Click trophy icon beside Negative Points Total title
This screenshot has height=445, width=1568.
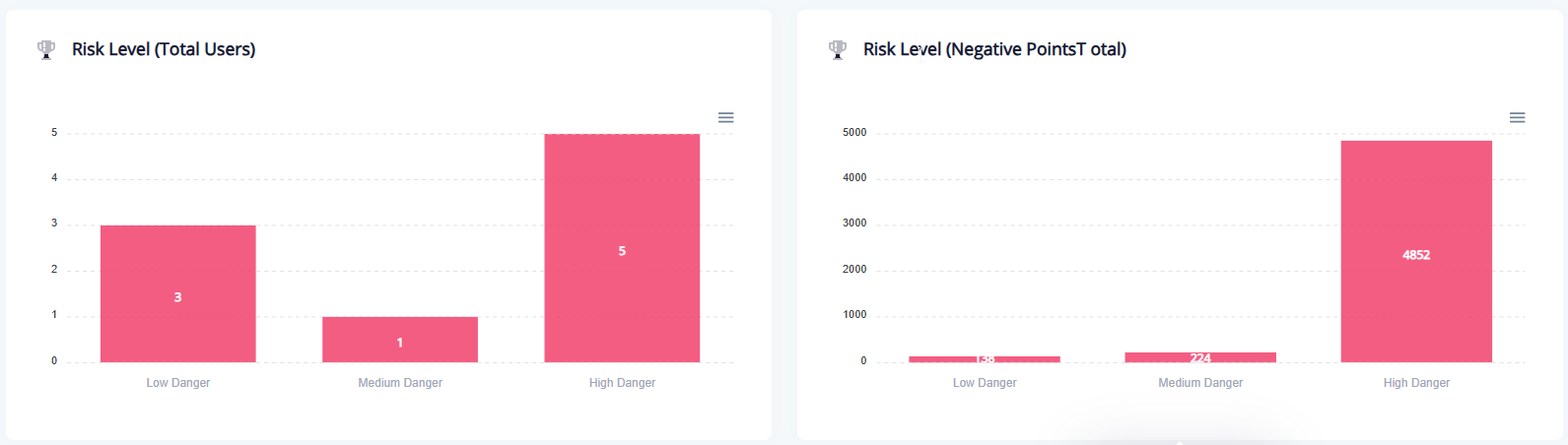point(838,49)
